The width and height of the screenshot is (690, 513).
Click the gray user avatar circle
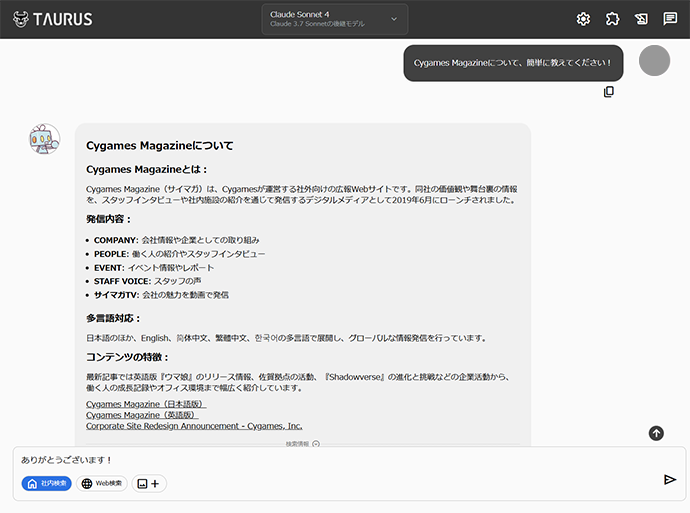(654, 60)
